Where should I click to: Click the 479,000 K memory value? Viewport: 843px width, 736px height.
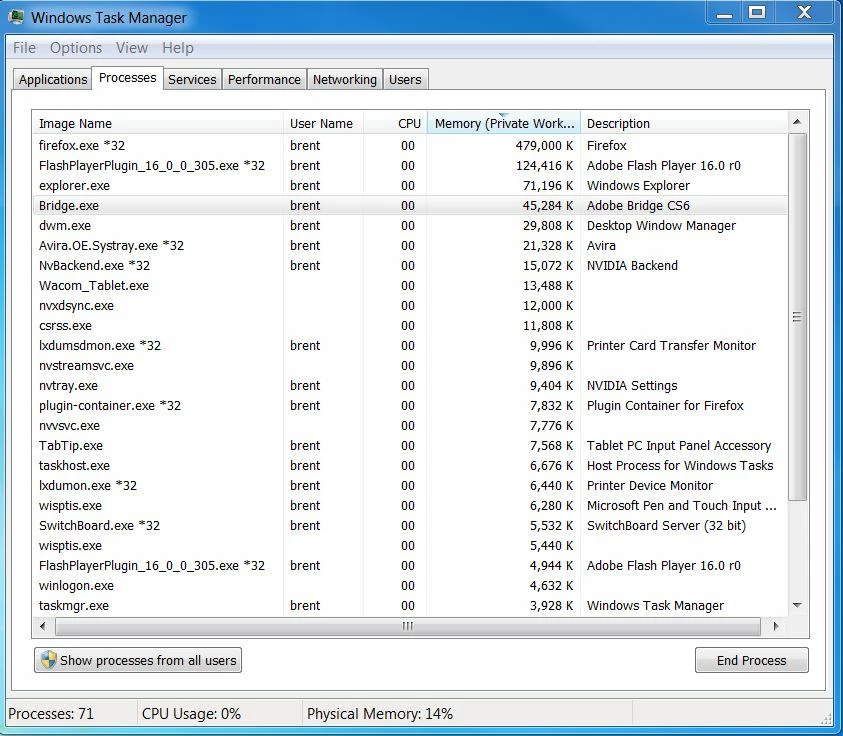pos(544,146)
